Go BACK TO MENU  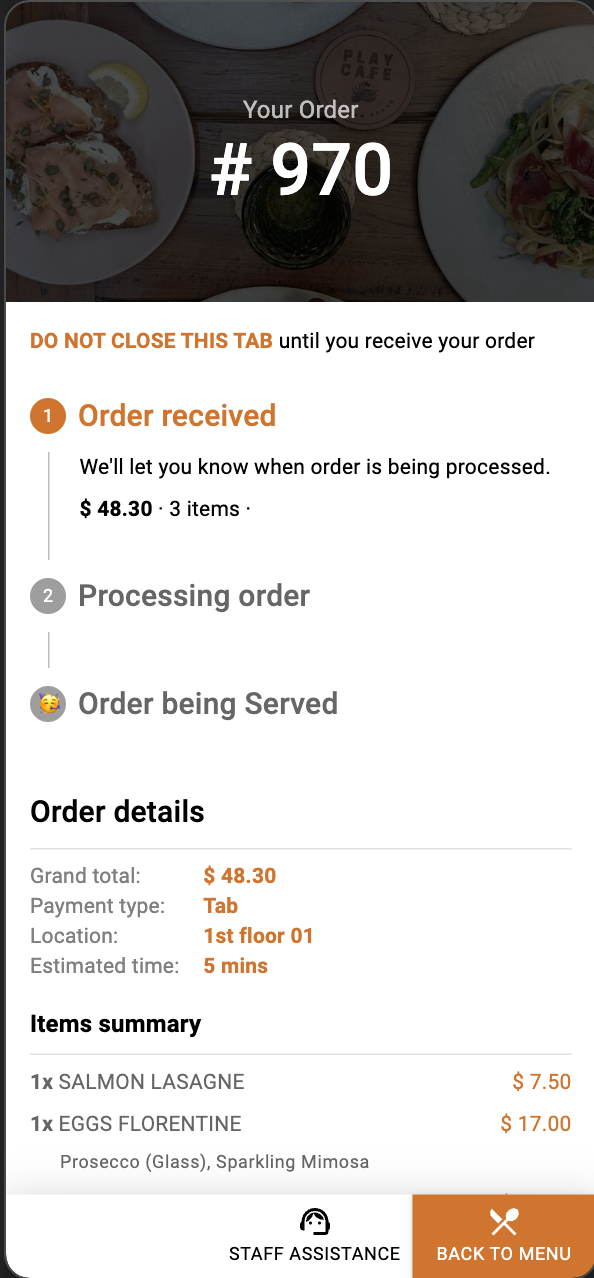coord(503,1236)
